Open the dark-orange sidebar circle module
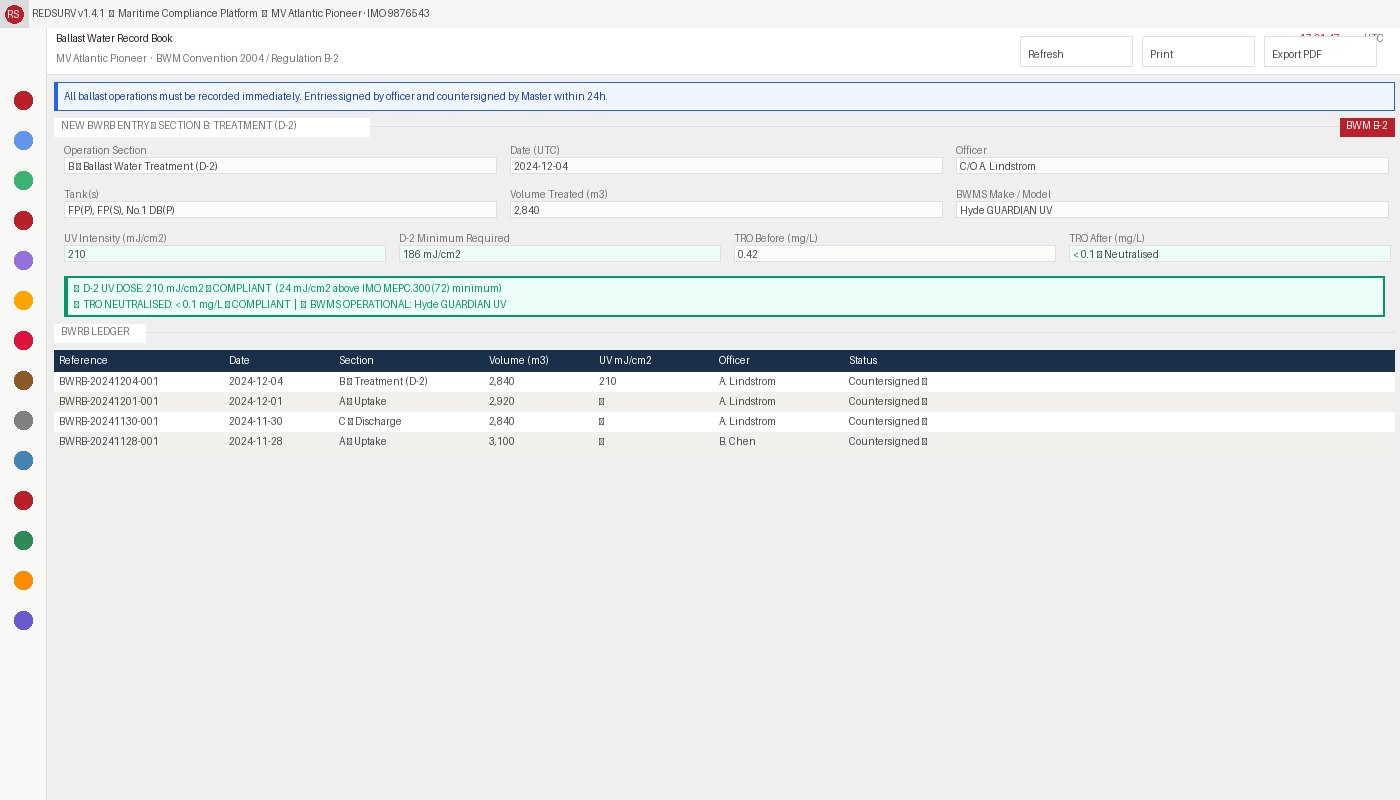Image resolution: width=1400 pixels, height=800 pixels. click(23, 580)
